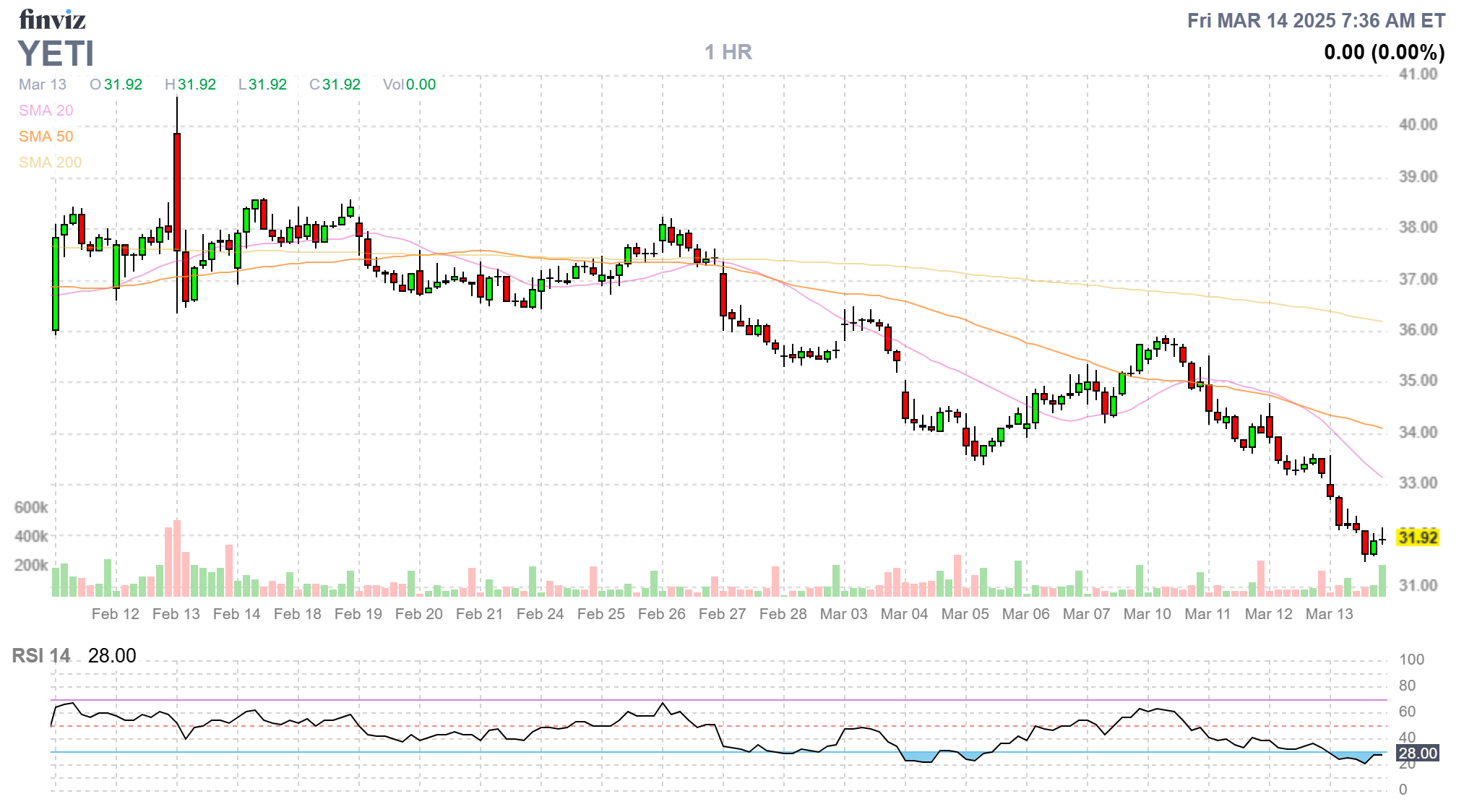Click the Mar 03 date label
1464x812 pixels.
click(843, 614)
